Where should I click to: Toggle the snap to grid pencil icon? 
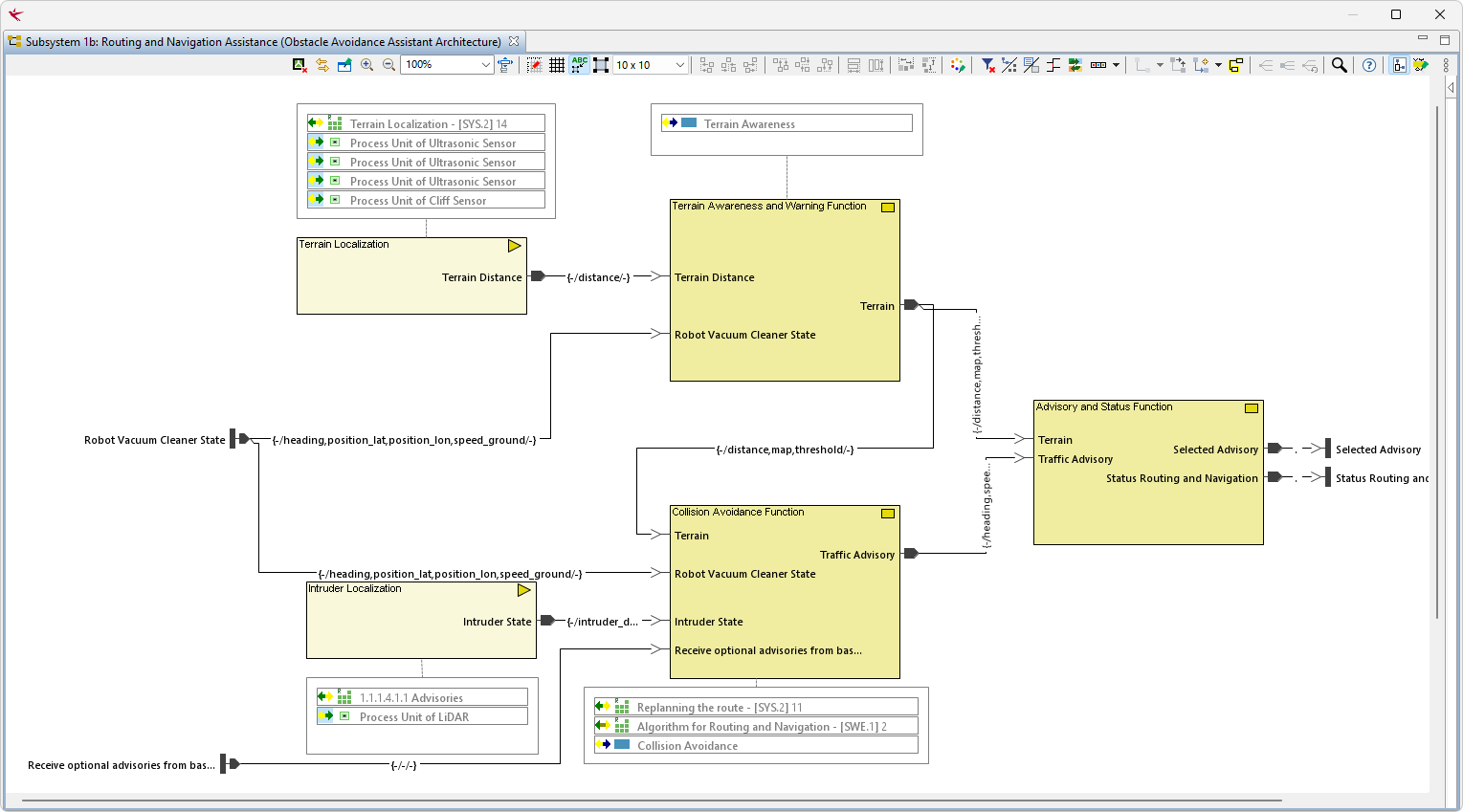535,65
